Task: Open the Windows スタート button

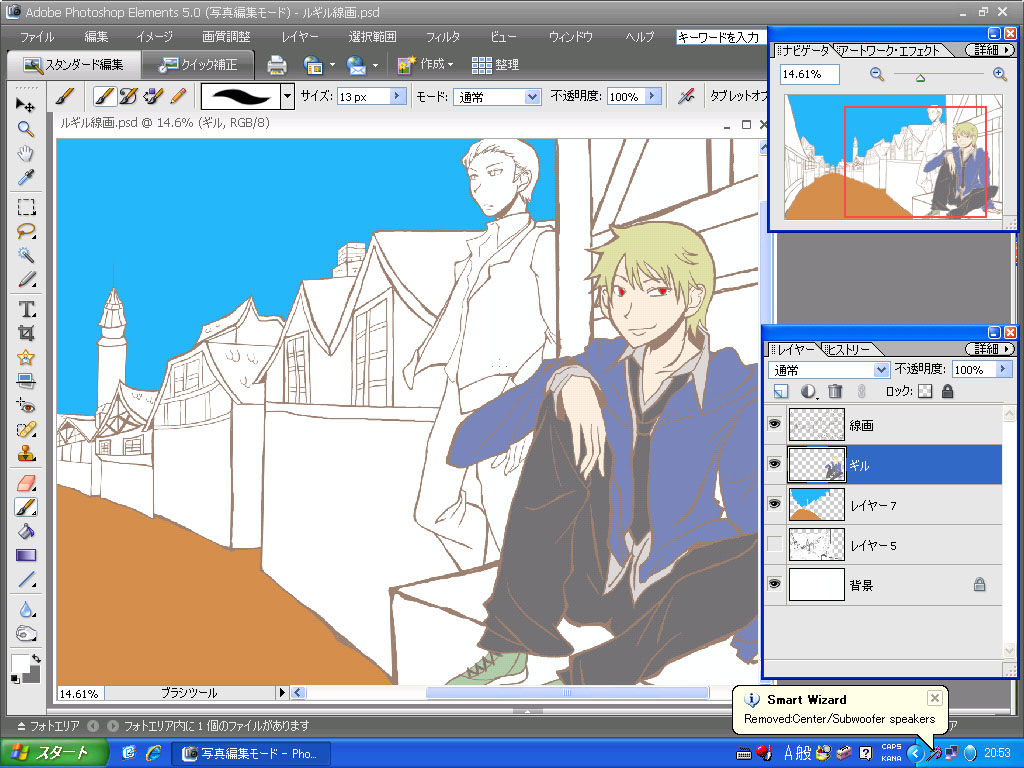Action: (x=54, y=753)
